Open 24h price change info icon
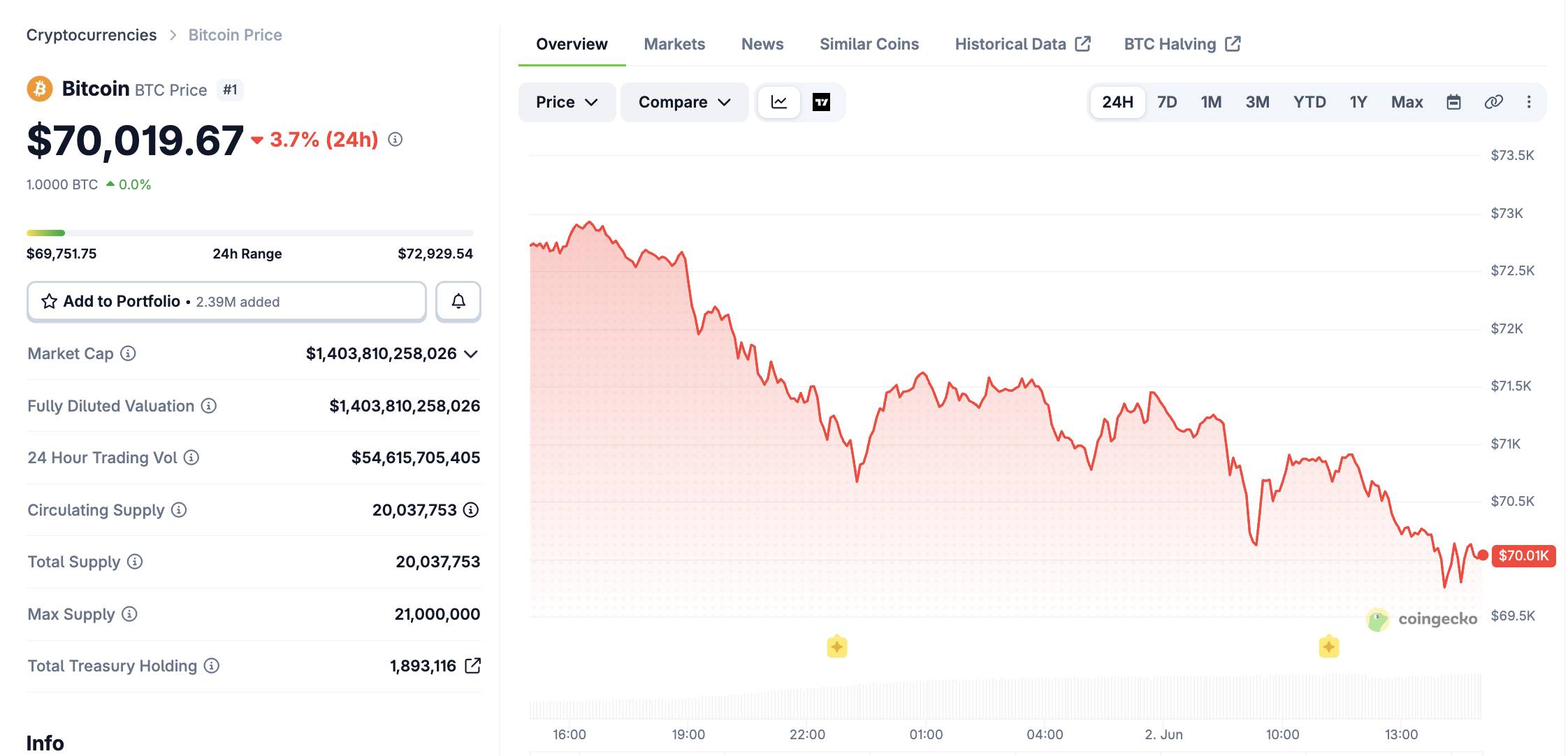 click(x=395, y=140)
